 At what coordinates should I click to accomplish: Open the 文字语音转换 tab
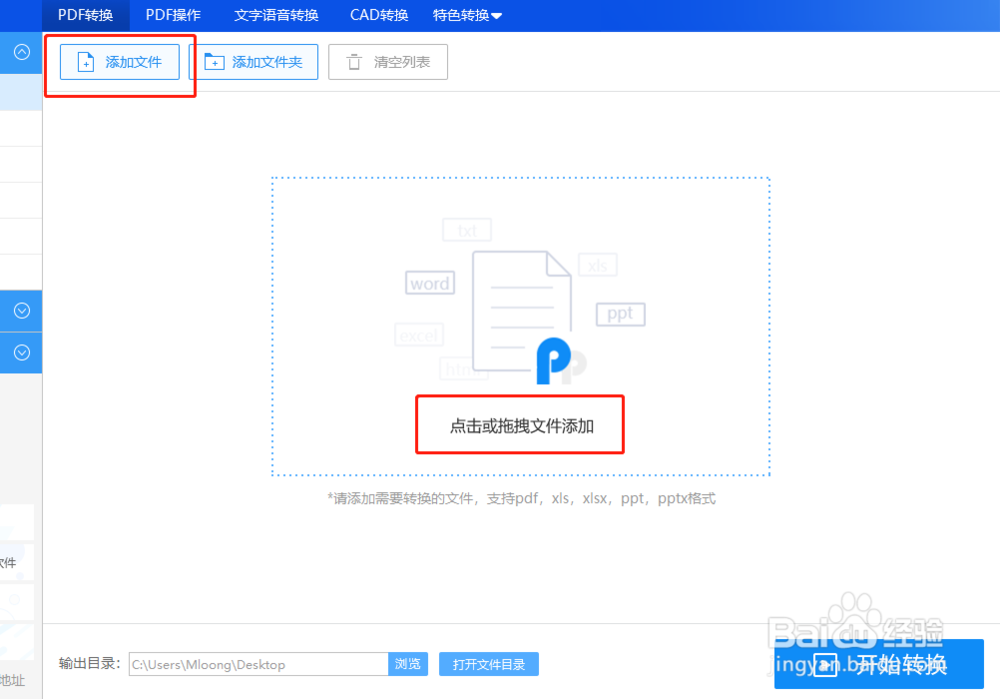coord(276,15)
